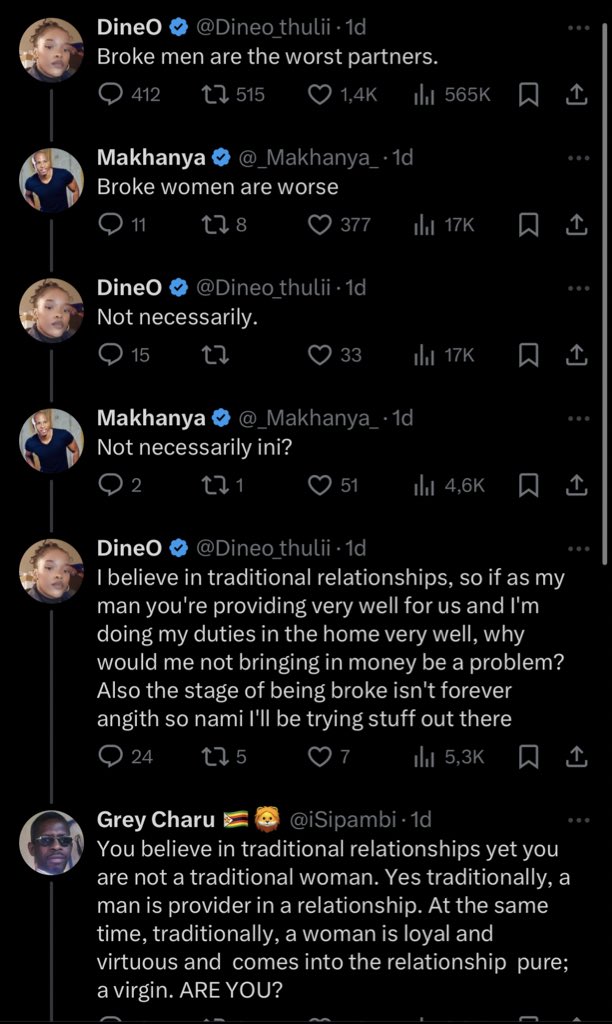The width and height of the screenshot is (612, 1024).
Task: Repost the "Not necessarily." tweet
Action: coord(214,355)
